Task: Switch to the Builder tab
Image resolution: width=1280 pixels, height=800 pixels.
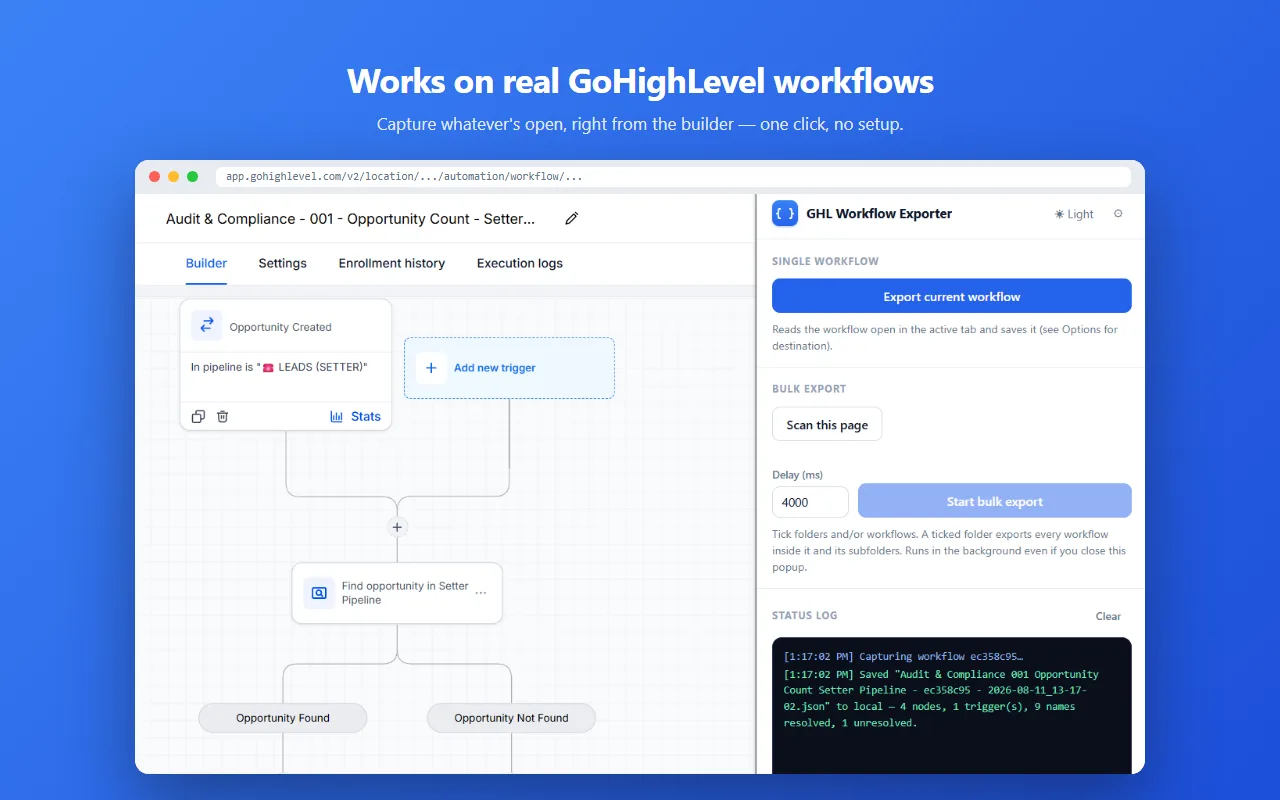Action: pyautogui.click(x=206, y=263)
